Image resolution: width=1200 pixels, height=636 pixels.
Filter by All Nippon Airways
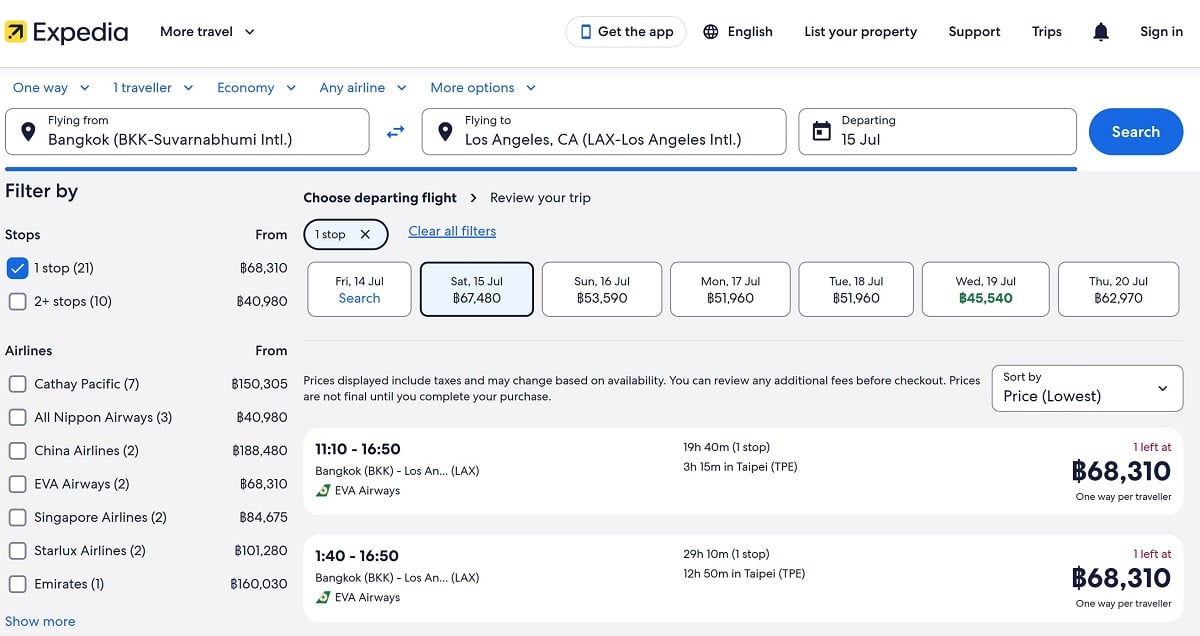pos(17,417)
